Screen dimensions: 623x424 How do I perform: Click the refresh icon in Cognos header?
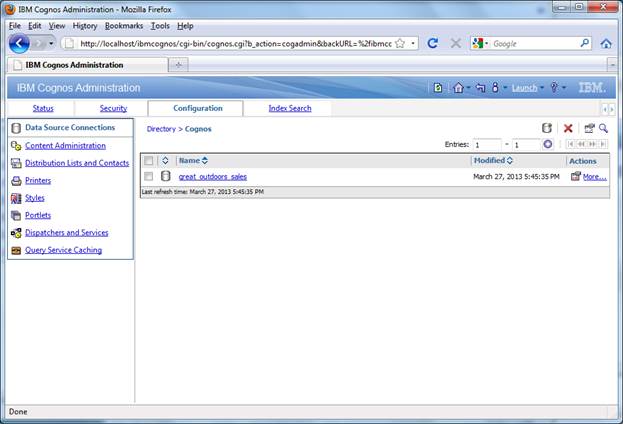pos(438,87)
